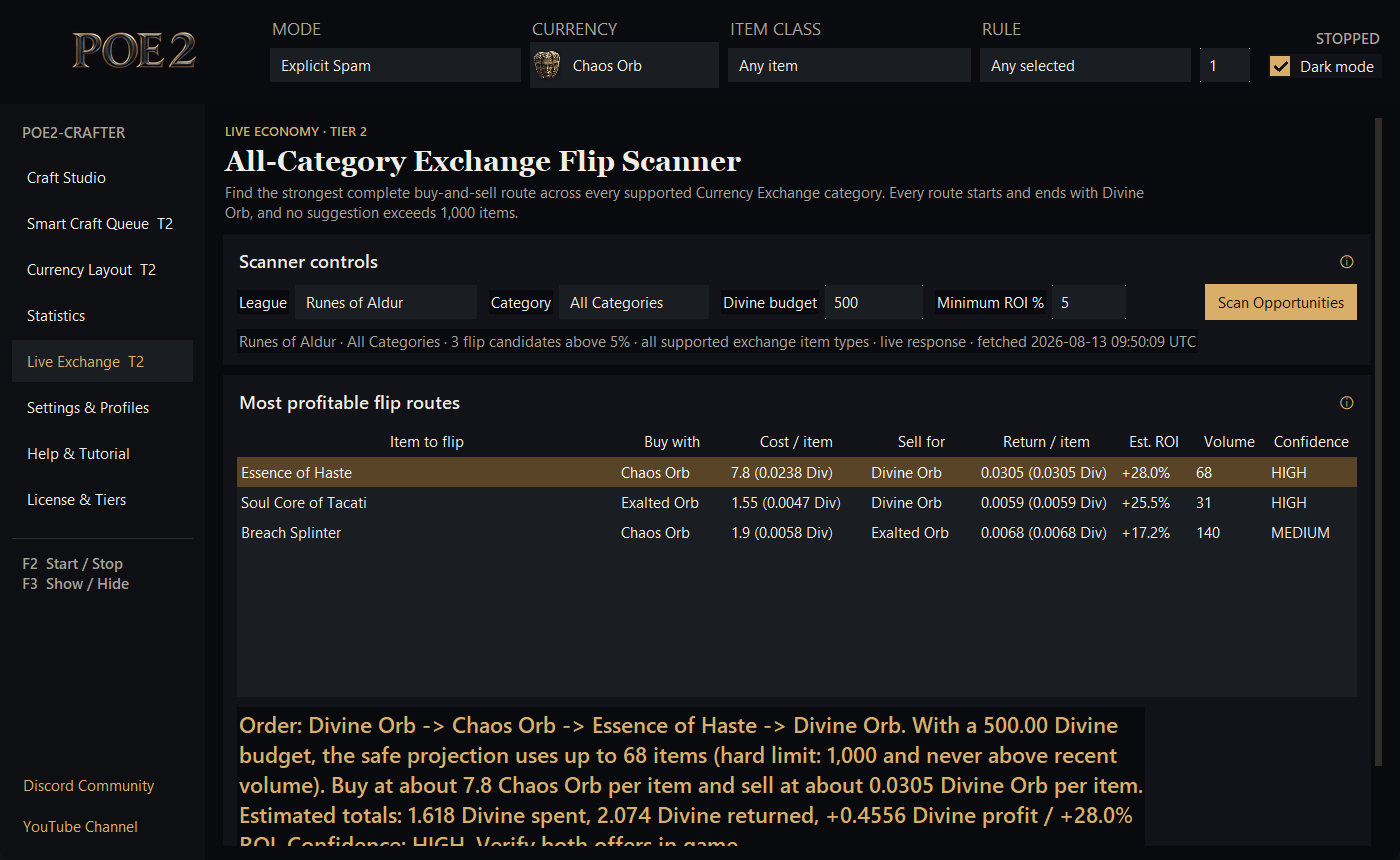
Task: Open the Statistics page
Action: 102,316
